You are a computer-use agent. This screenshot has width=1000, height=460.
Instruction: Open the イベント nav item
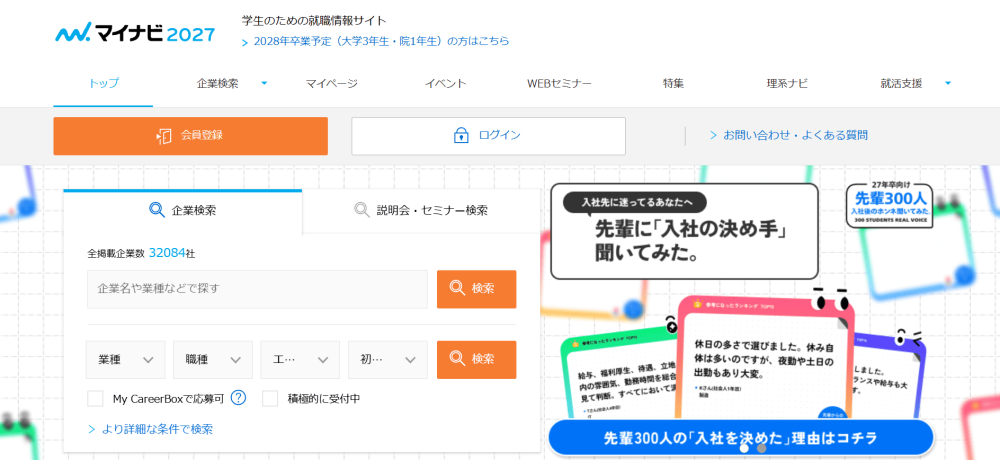(x=446, y=84)
